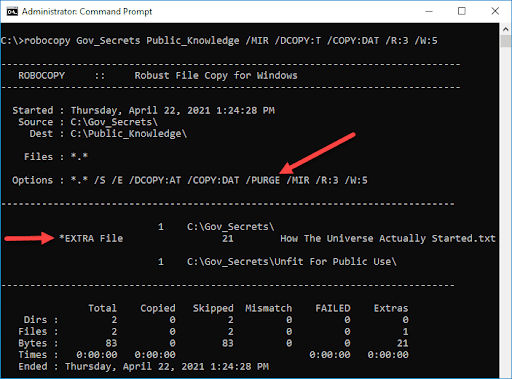Click the FAILED column header
This screenshot has height=379, width=512.
pyautogui.click(x=333, y=308)
